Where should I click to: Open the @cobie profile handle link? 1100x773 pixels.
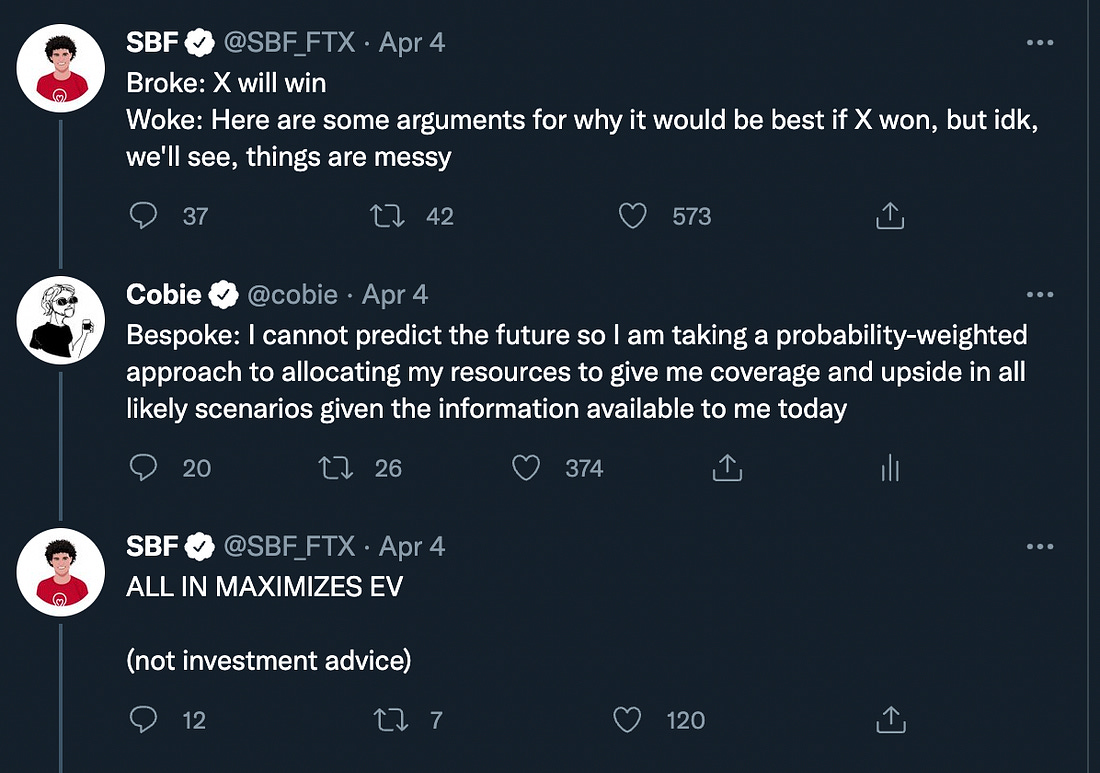292,295
